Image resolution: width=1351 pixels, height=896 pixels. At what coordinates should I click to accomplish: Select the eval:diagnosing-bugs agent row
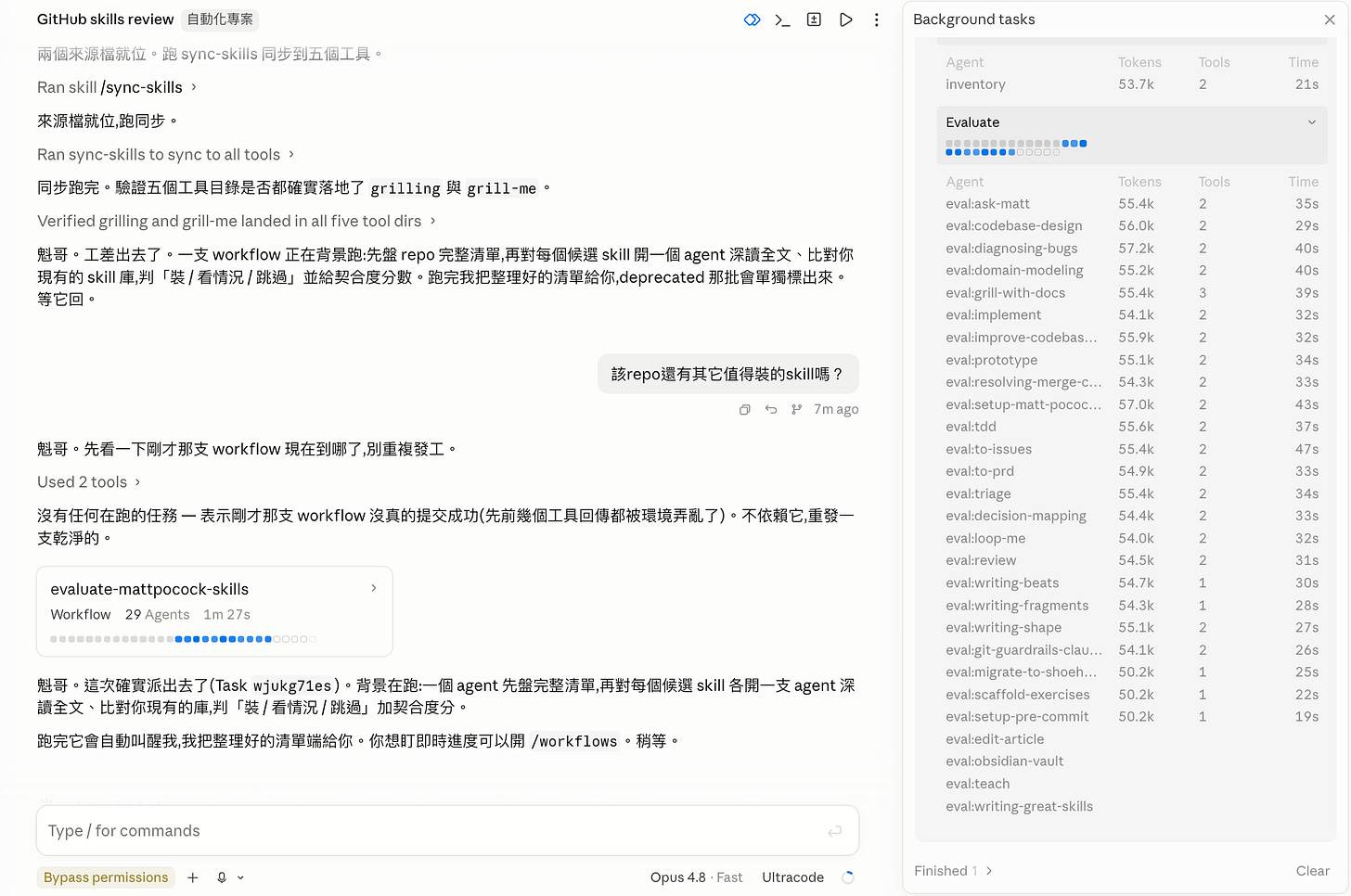pos(1132,249)
